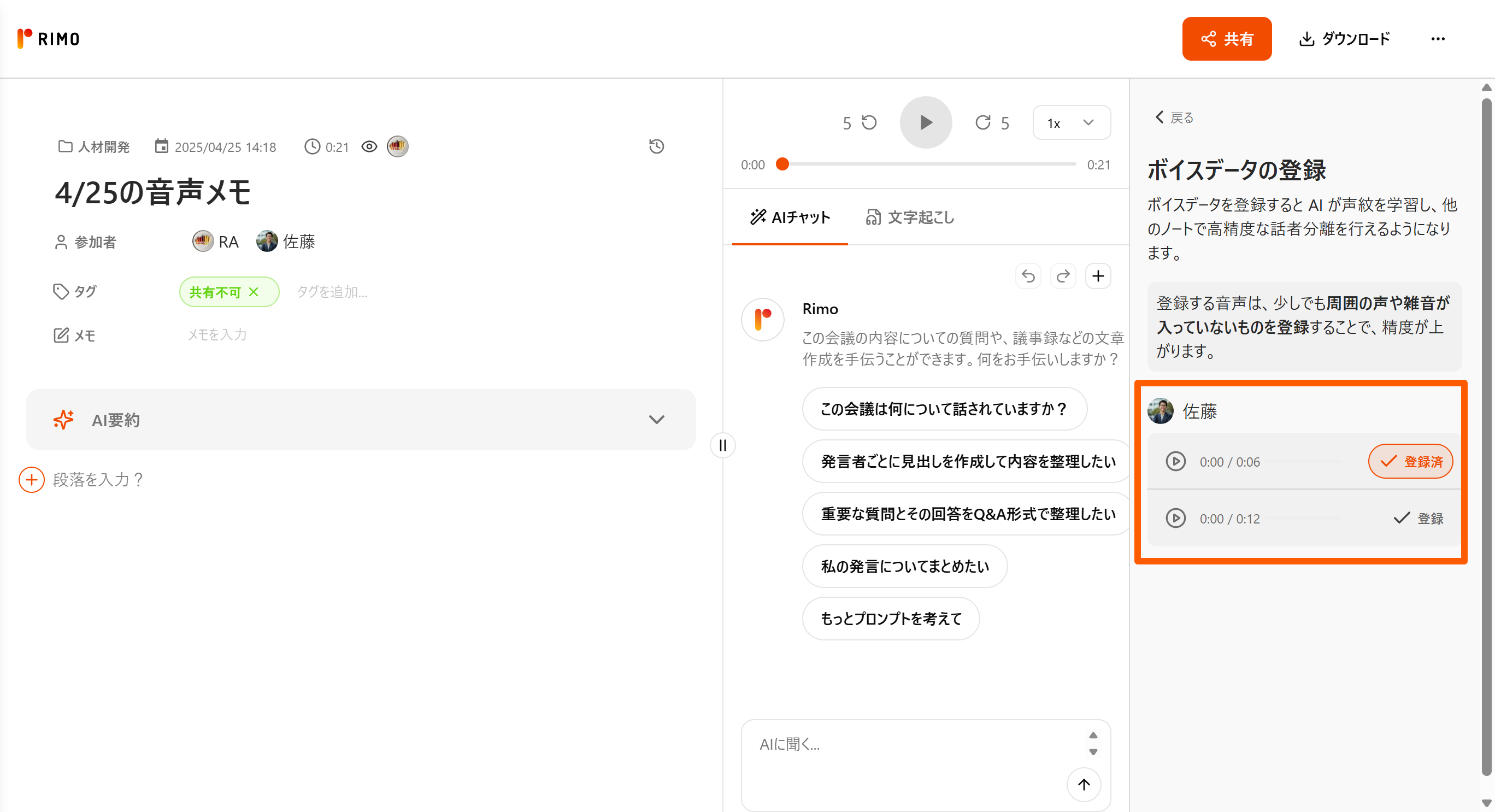
Task: Skip forward 5 seconds icon
Action: point(982,122)
